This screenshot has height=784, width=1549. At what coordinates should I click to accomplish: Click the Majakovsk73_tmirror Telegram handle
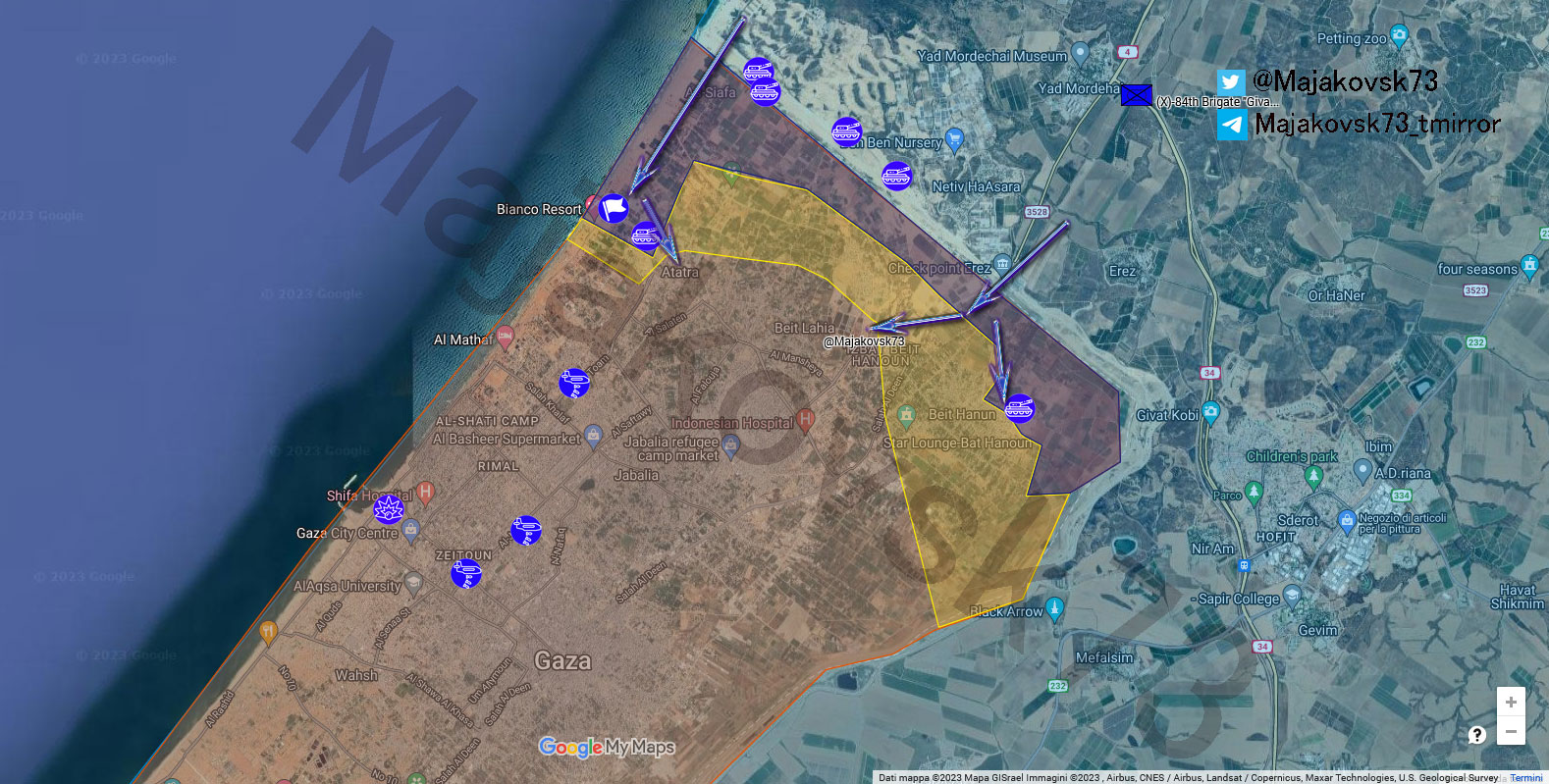pos(1377,124)
